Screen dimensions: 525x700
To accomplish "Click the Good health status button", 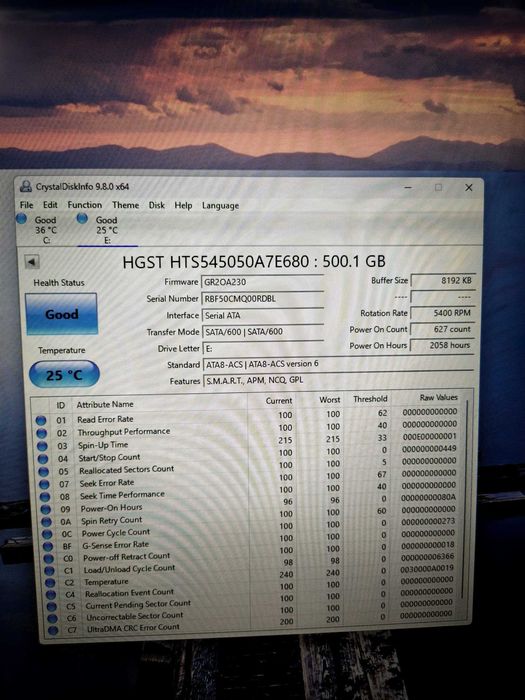I will [x=62, y=314].
